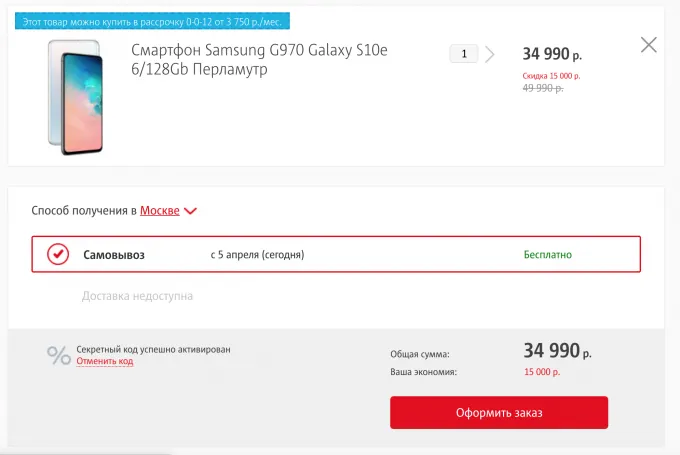Click the Скидка 15 000 р. text
680x455 pixels.
(551, 75)
